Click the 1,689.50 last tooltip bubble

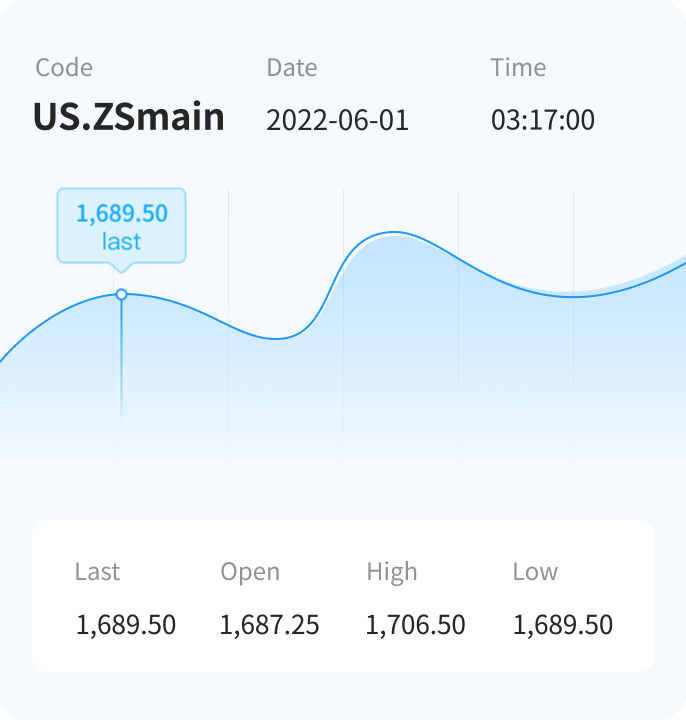[x=121, y=226]
